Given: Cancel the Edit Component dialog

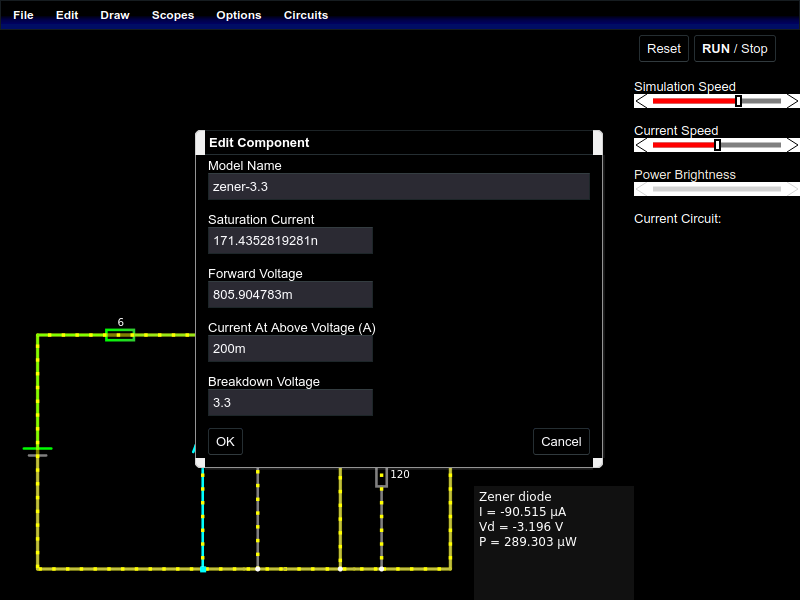Looking at the screenshot, I should tap(561, 441).
